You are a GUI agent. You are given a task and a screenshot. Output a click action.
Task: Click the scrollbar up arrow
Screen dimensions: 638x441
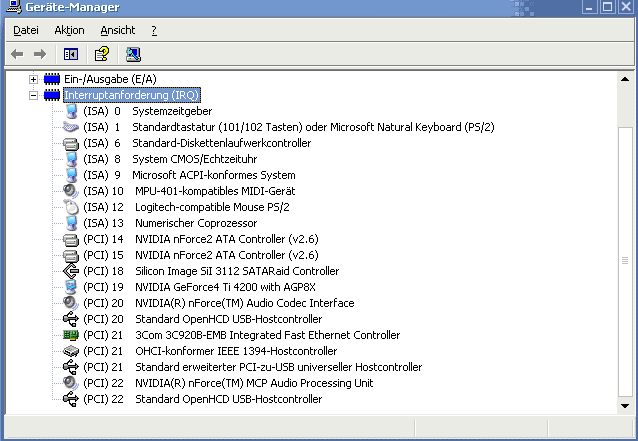point(625,79)
